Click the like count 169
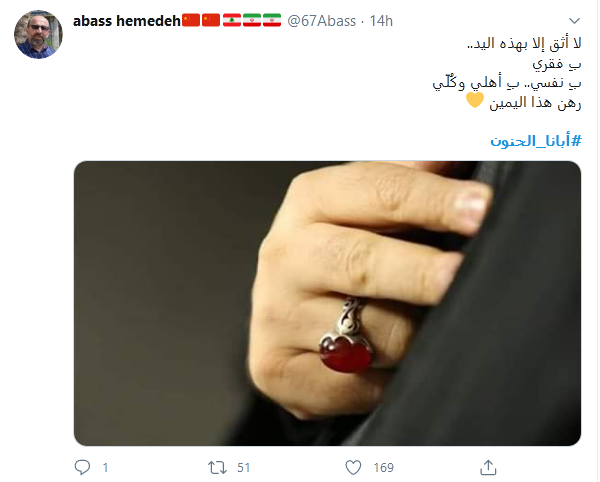Viewport: 600px width, 482px height. tap(383, 467)
